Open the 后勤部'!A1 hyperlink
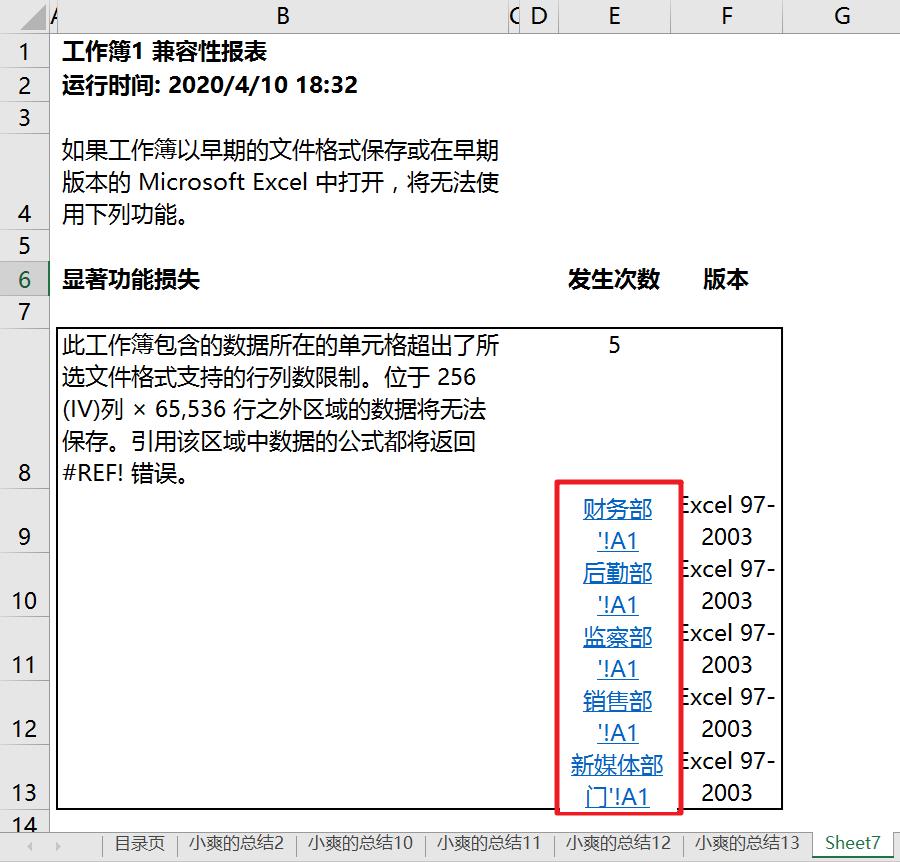 tap(616, 586)
